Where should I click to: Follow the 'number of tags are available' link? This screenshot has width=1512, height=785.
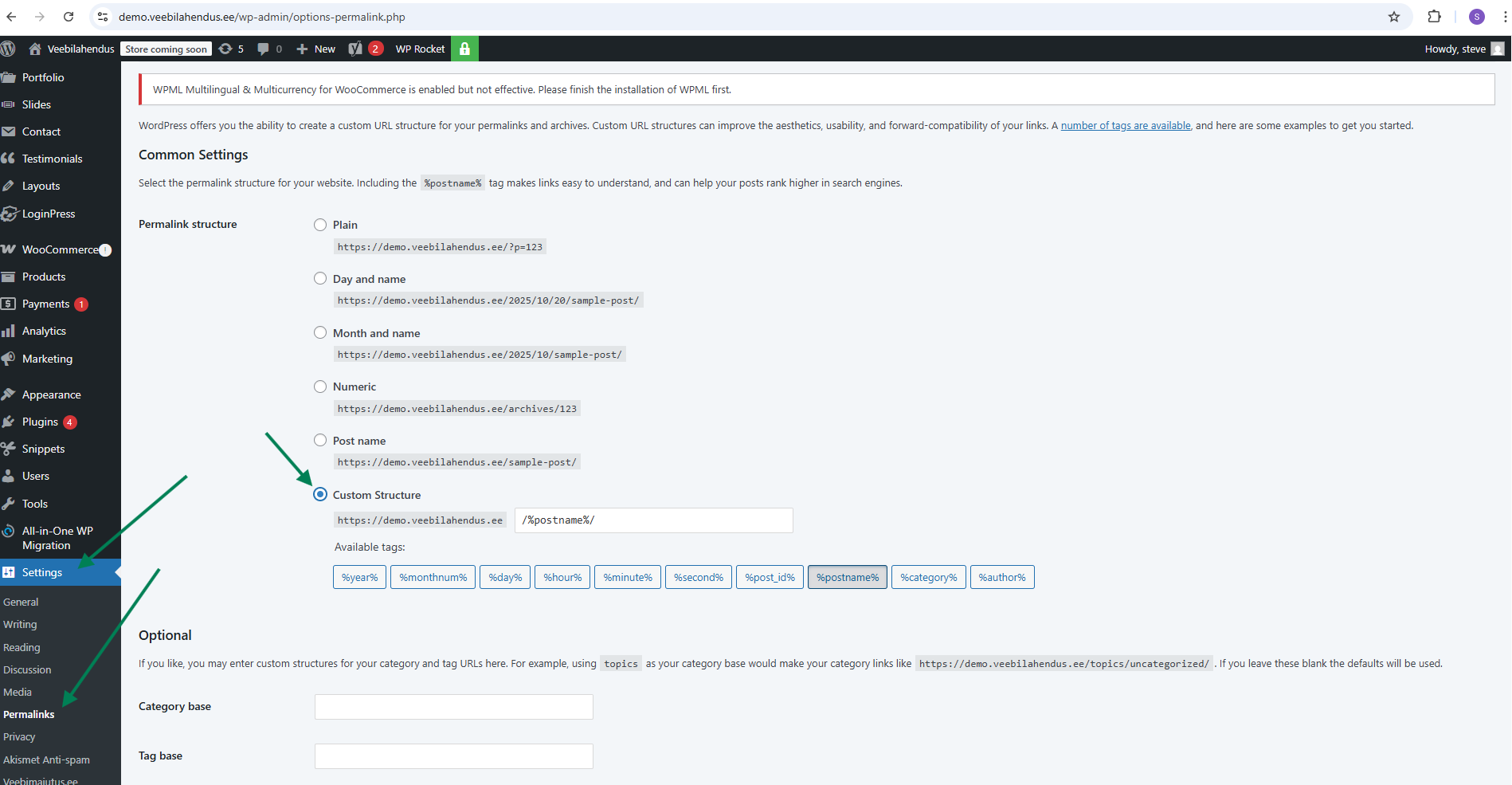1125,126
